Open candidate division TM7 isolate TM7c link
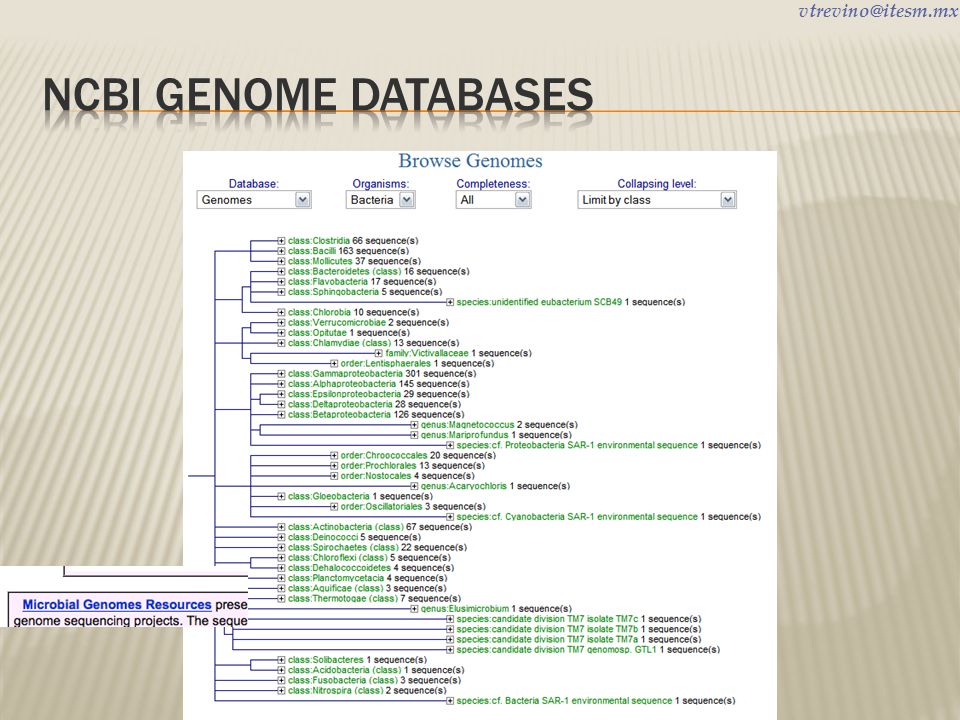This screenshot has height=720, width=960. click(x=547, y=619)
